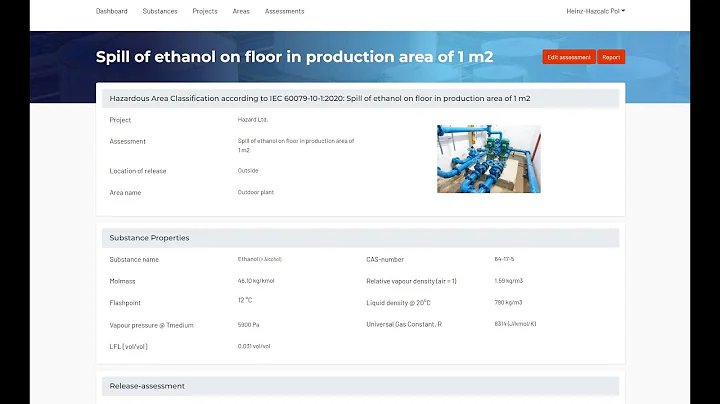Click the 'Molmass' label
Image resolution: width=720 pixels, height=404 pixels.
[122, 281]
